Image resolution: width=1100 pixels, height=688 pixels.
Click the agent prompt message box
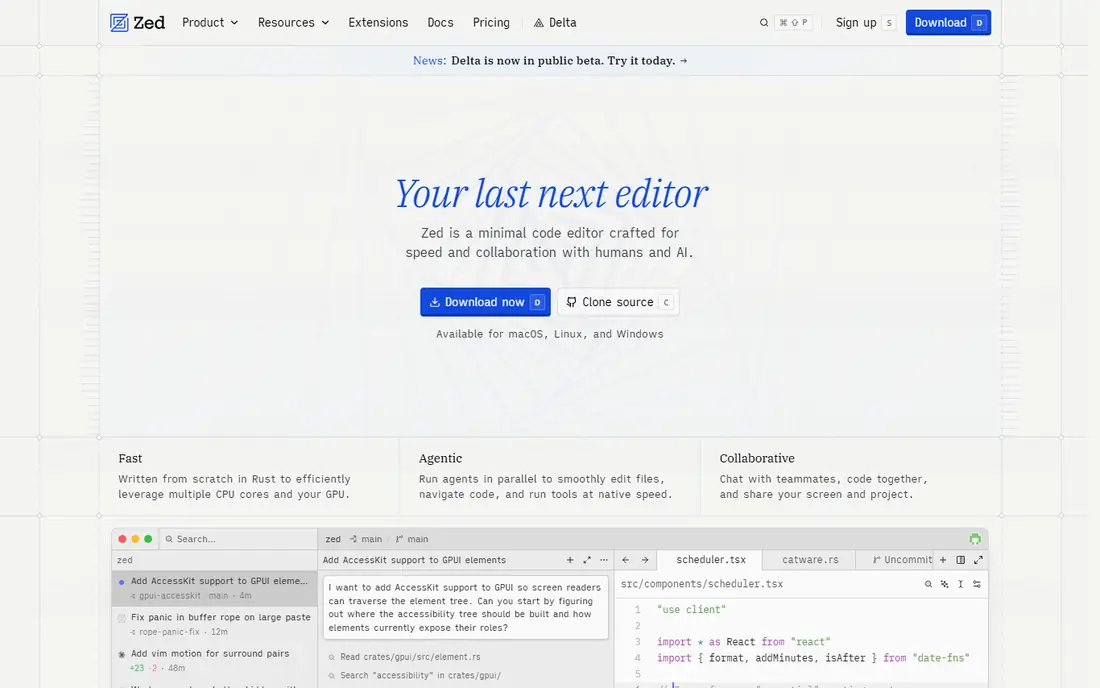coord(466,607)
